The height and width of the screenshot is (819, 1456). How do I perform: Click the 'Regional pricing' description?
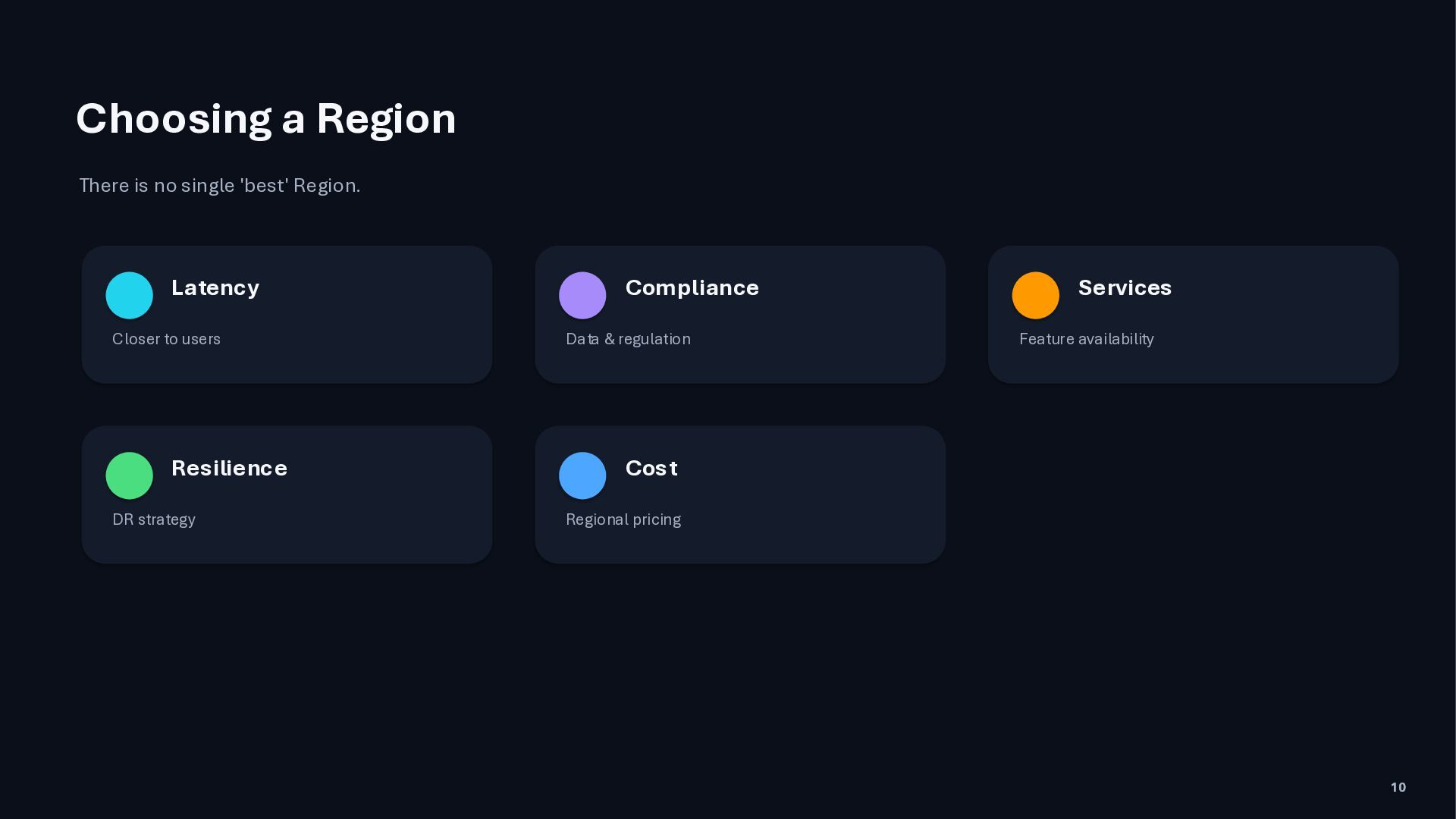623,519
